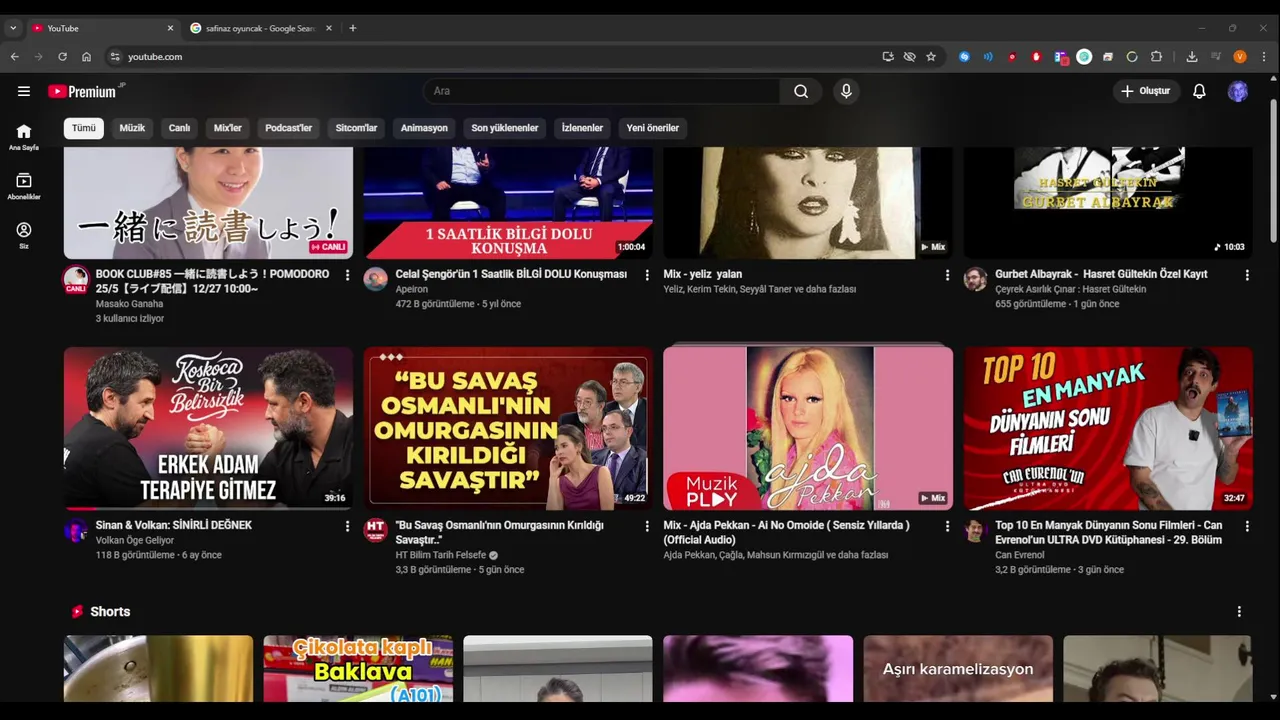Select the Mix'ler filter chip

(228, 128)
